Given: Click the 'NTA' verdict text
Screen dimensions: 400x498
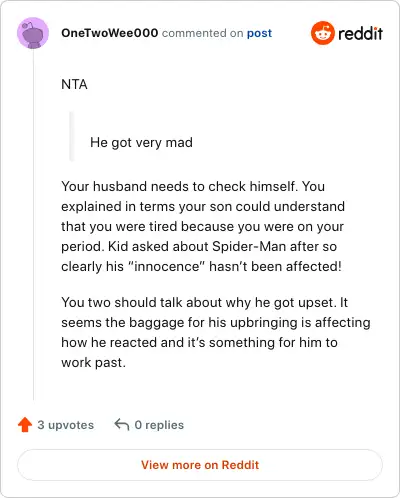Looking at the screenshot, I should tap(74, 84).
